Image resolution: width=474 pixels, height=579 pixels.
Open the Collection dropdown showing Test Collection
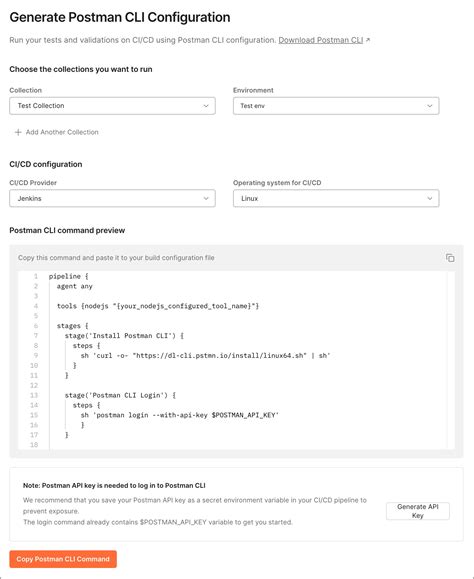pyautogui.click(x=112, y=106)
